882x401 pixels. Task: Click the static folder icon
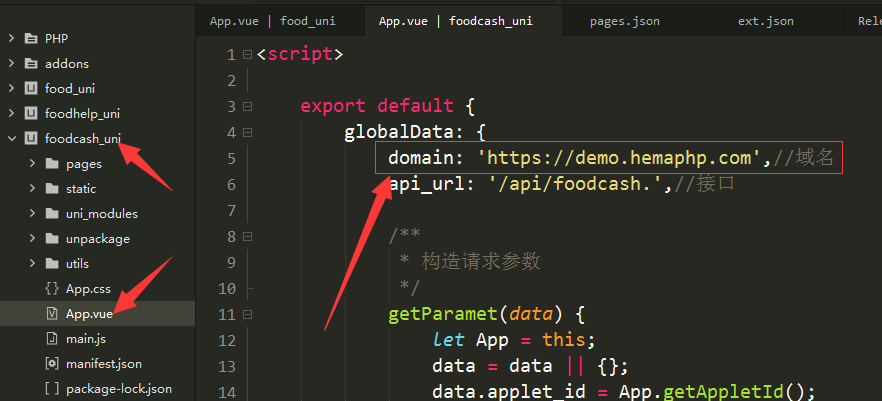(52, 188)
